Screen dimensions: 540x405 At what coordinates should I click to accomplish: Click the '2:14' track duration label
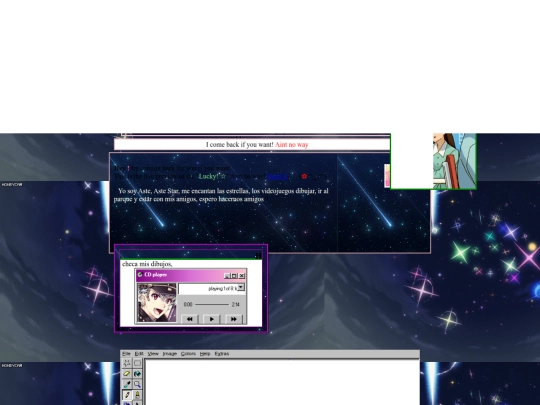point(236,304)
